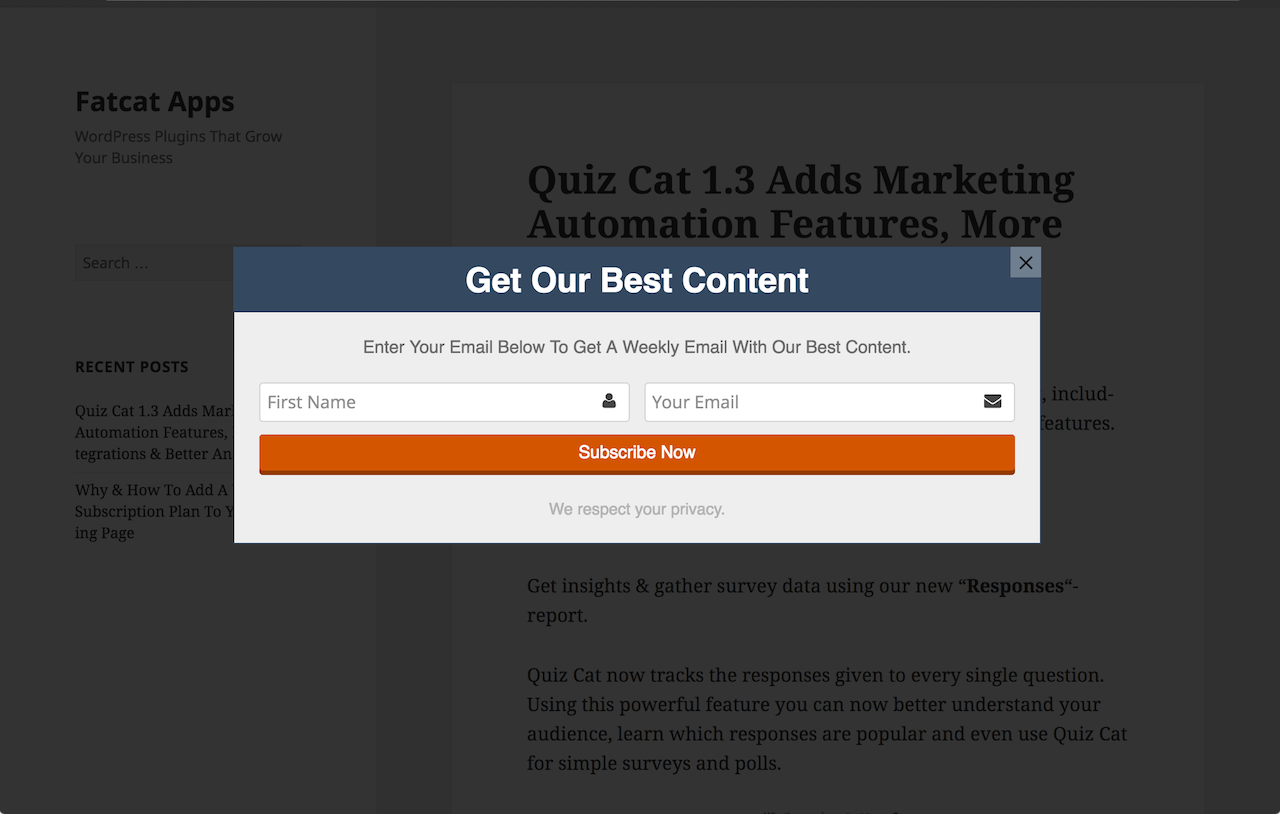Focus the Your Email input field
Screen dimensions: 1280x814
coord(812,402)
